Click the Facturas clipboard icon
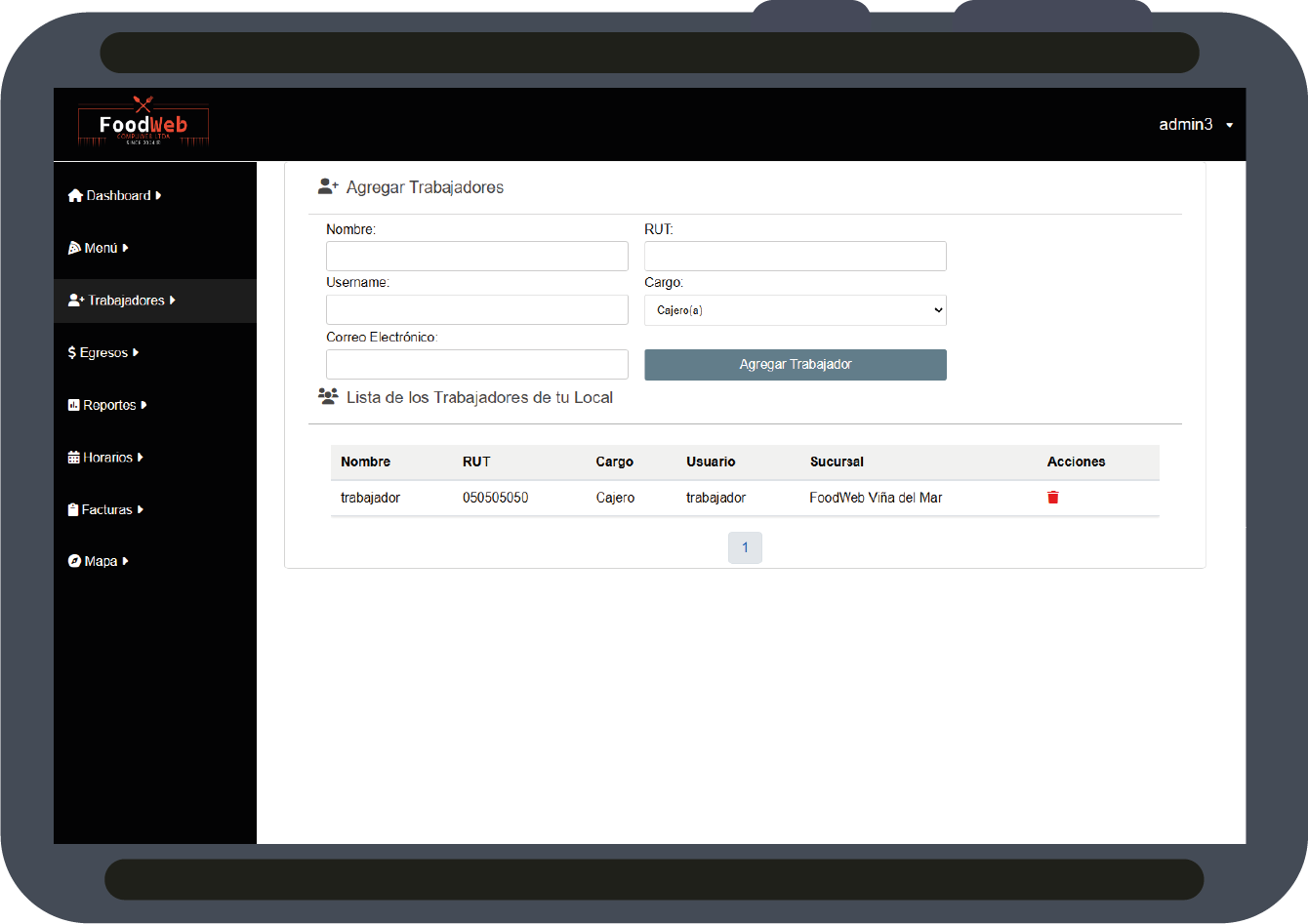Screen dimensions: 1308x924 (73, 509)
